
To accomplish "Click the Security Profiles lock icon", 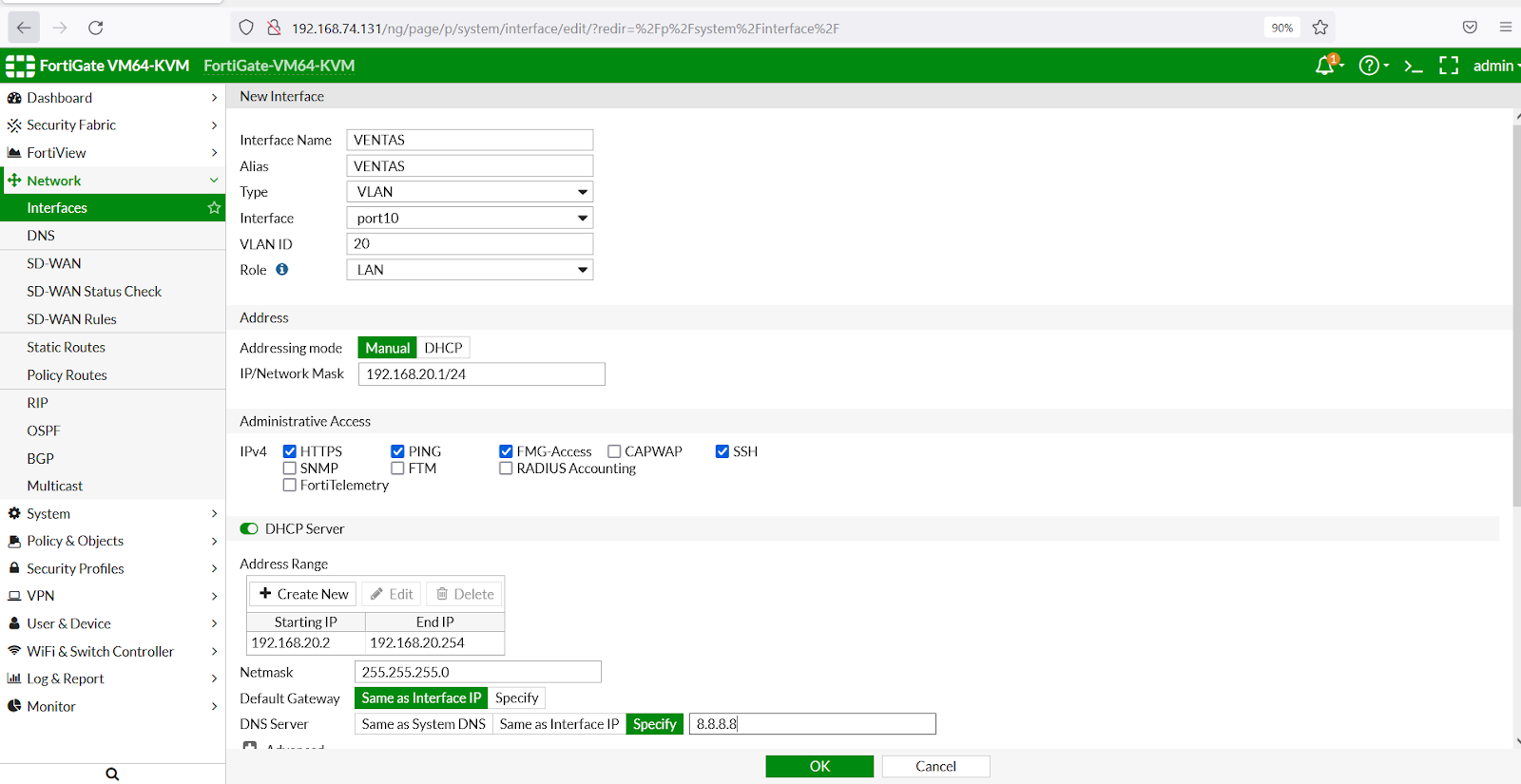I will pos(14,568).
